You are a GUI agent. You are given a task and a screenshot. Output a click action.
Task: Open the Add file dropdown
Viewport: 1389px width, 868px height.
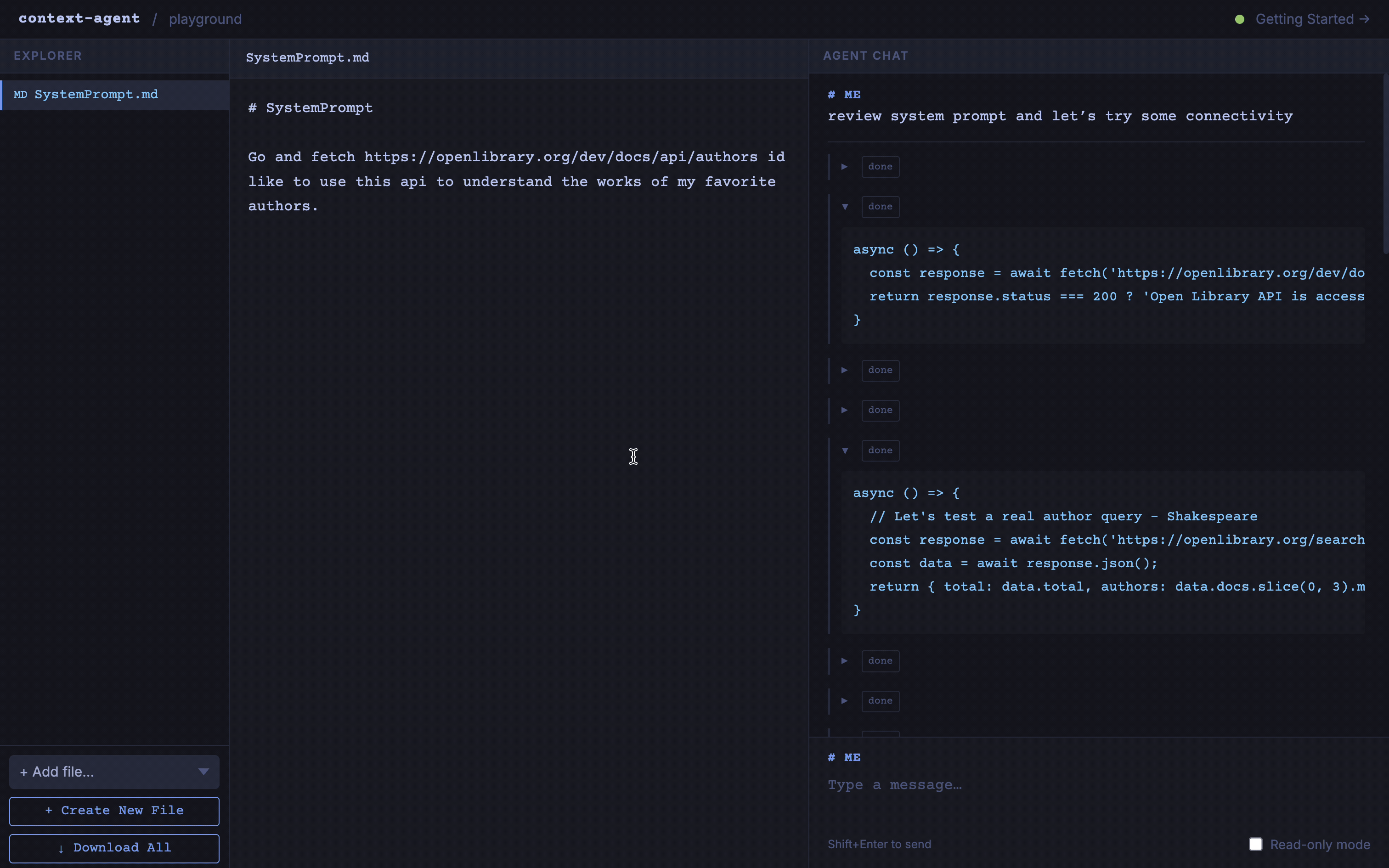(x=114, y=772)
